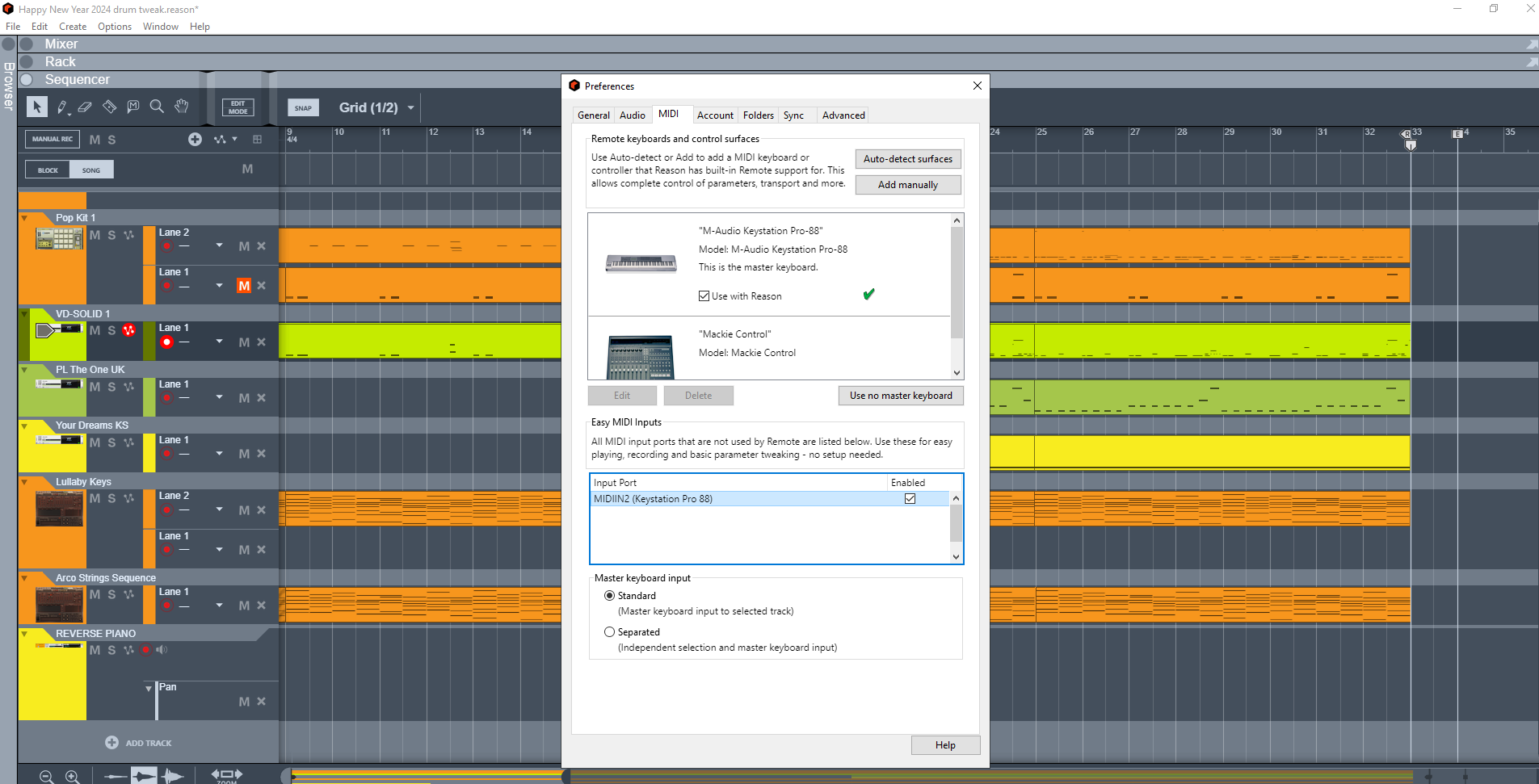This screenshot has height=784, width=1539.
Task: Zoom in horizontally in sequencer
Action: coord(73,777)
